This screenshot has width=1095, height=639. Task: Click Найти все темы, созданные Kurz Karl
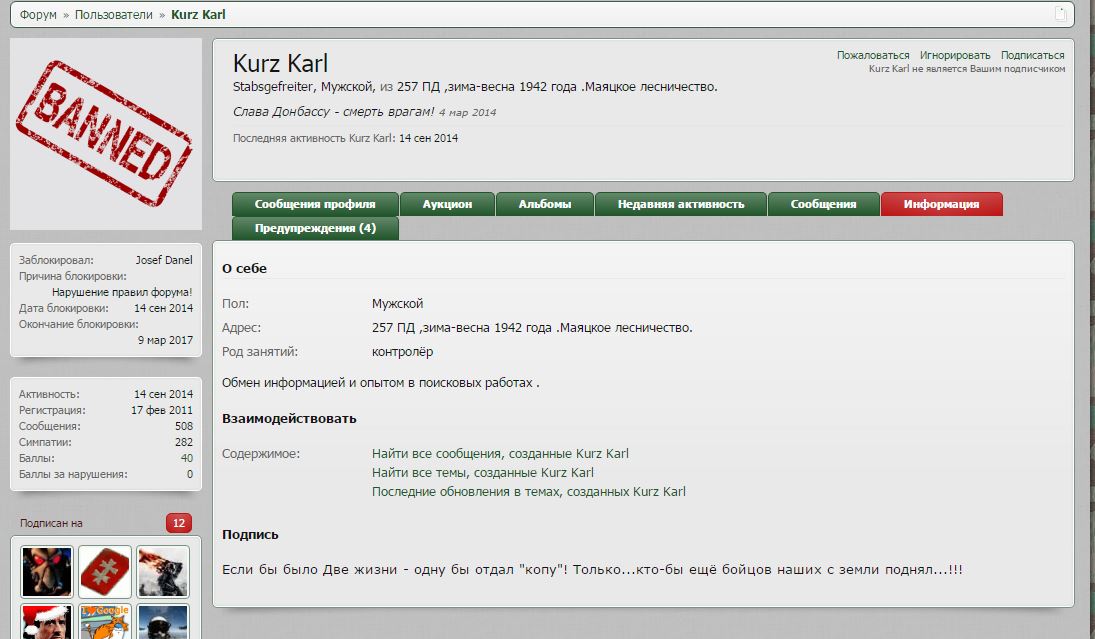point(483,473)
